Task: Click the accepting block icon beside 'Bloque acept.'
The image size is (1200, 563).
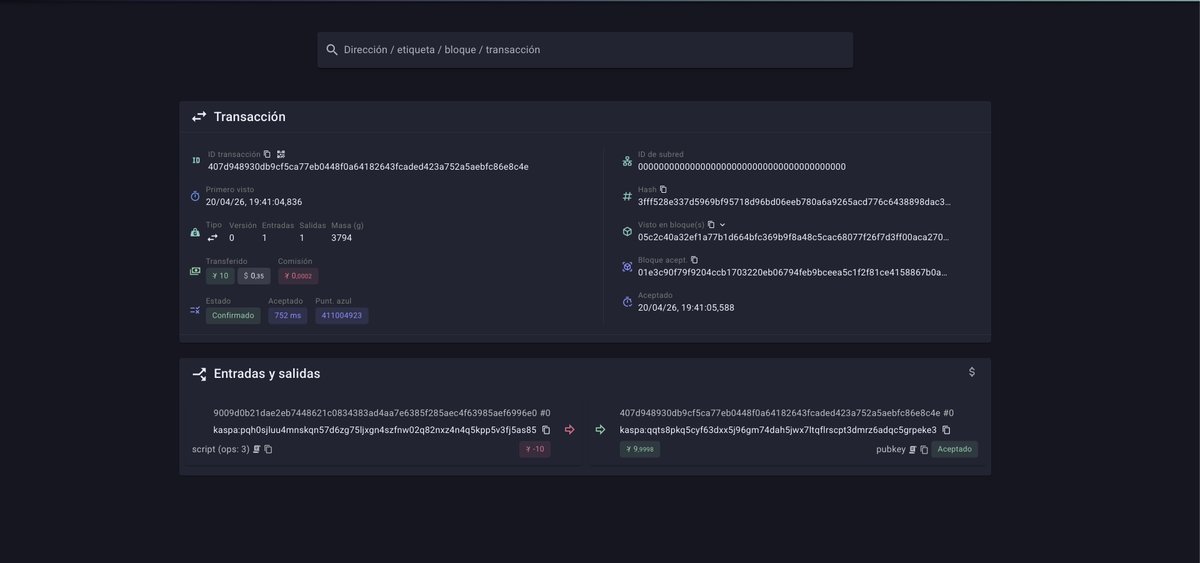Action: click(x=627, y=266)
